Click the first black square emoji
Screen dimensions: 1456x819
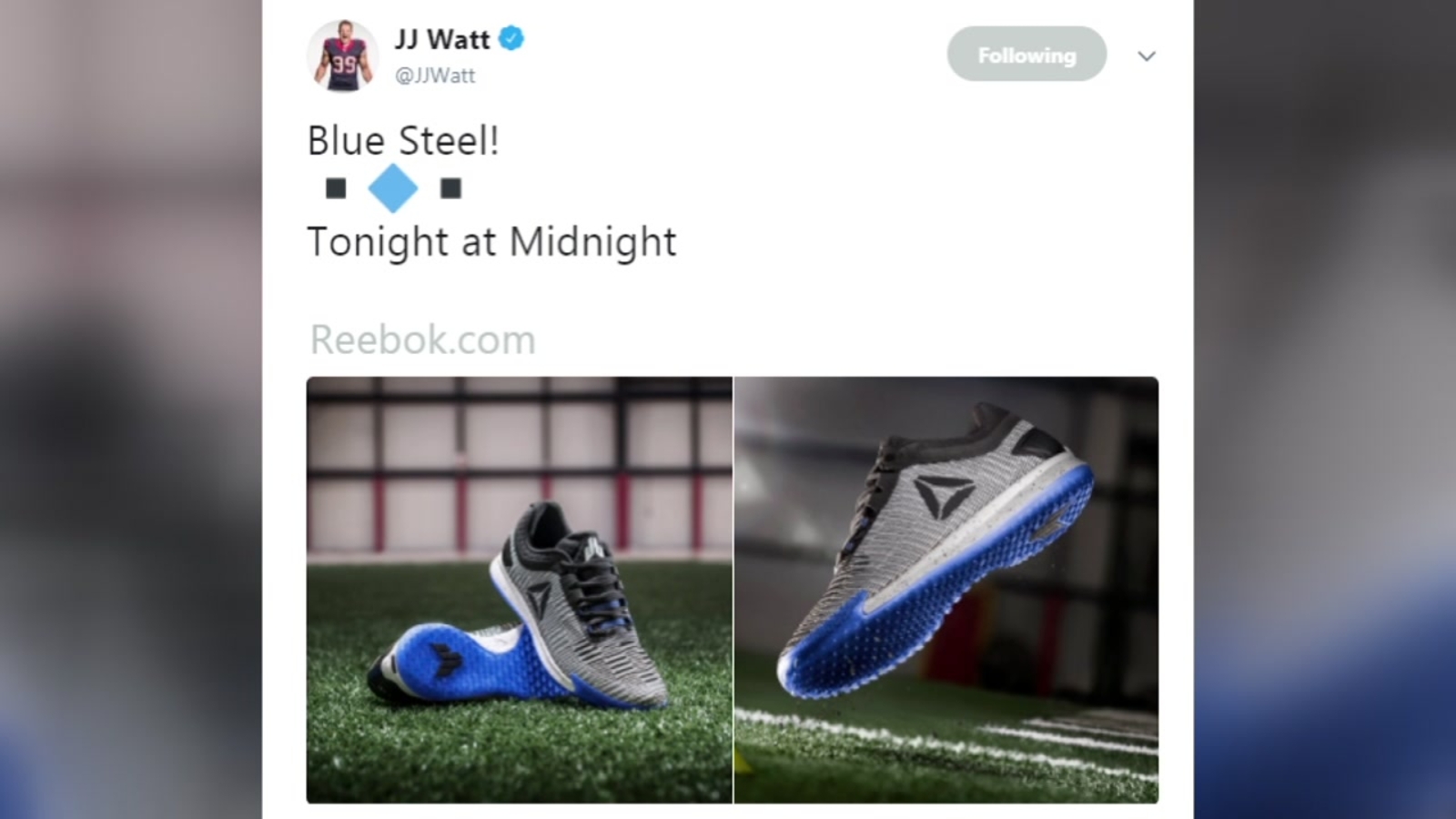[336, 188]
